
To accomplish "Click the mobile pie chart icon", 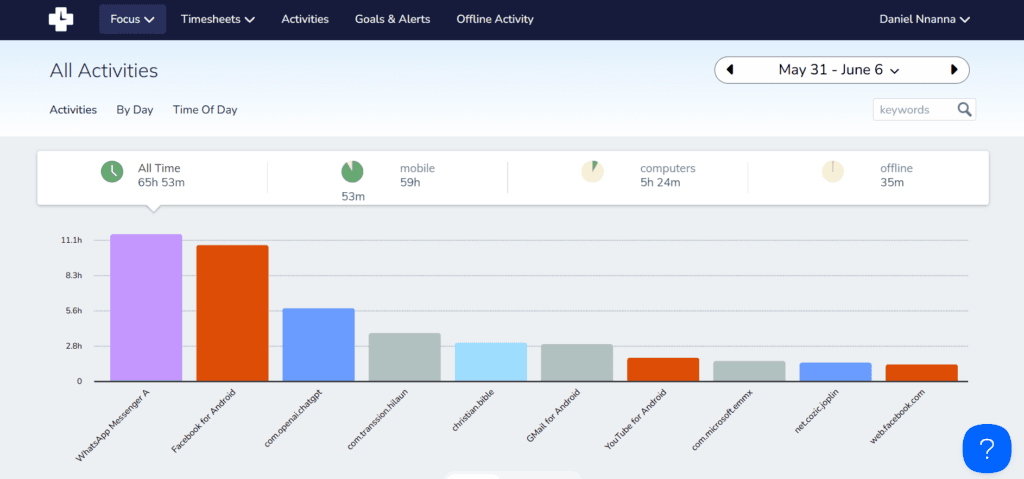I will (x=352, y=172).
